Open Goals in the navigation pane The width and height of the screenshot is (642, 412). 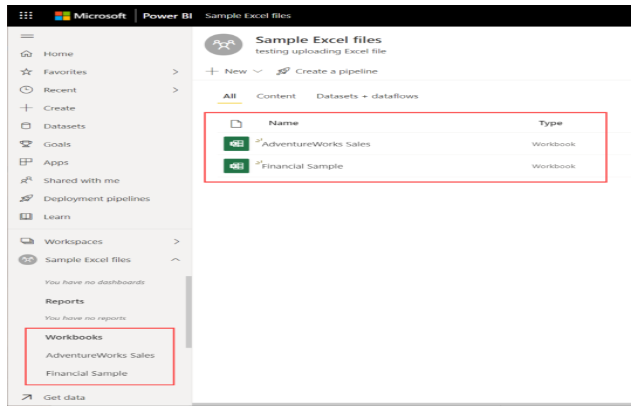coord(57,144)
